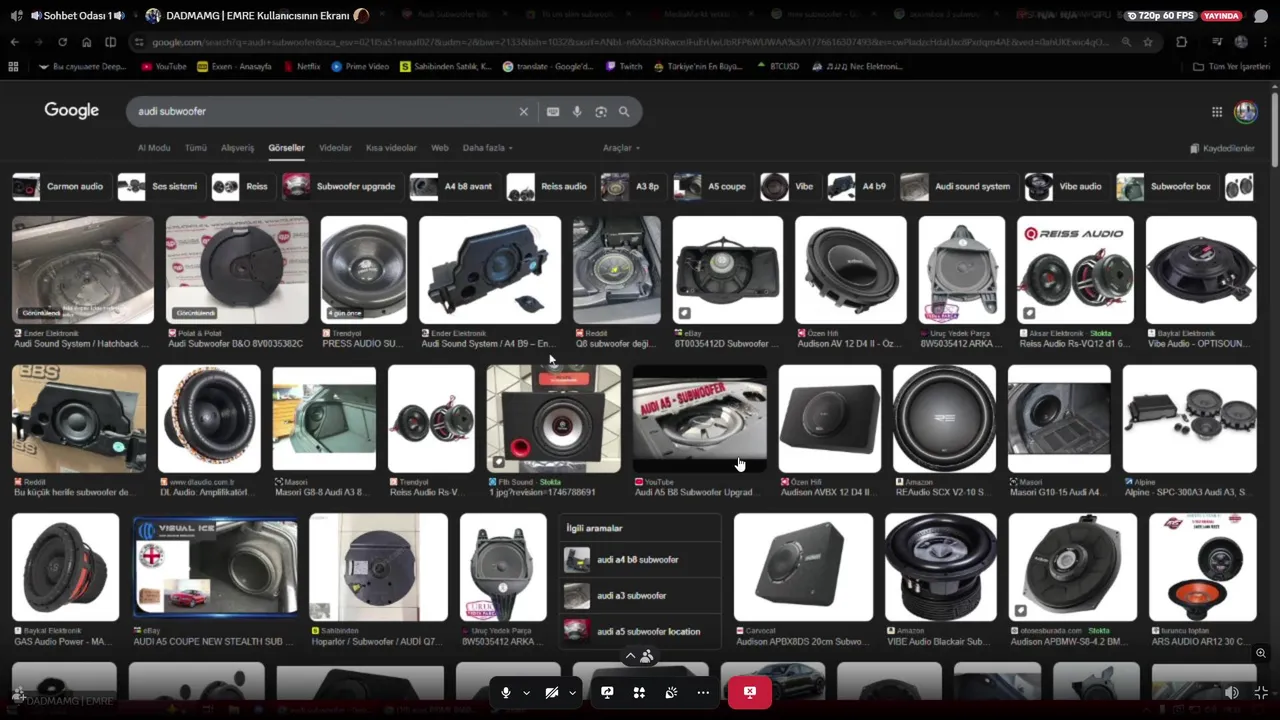This screenshot has width=1280, height=720.
Task: Filter by Subwoofer box chip
Action: click(x=1166, y=187)
